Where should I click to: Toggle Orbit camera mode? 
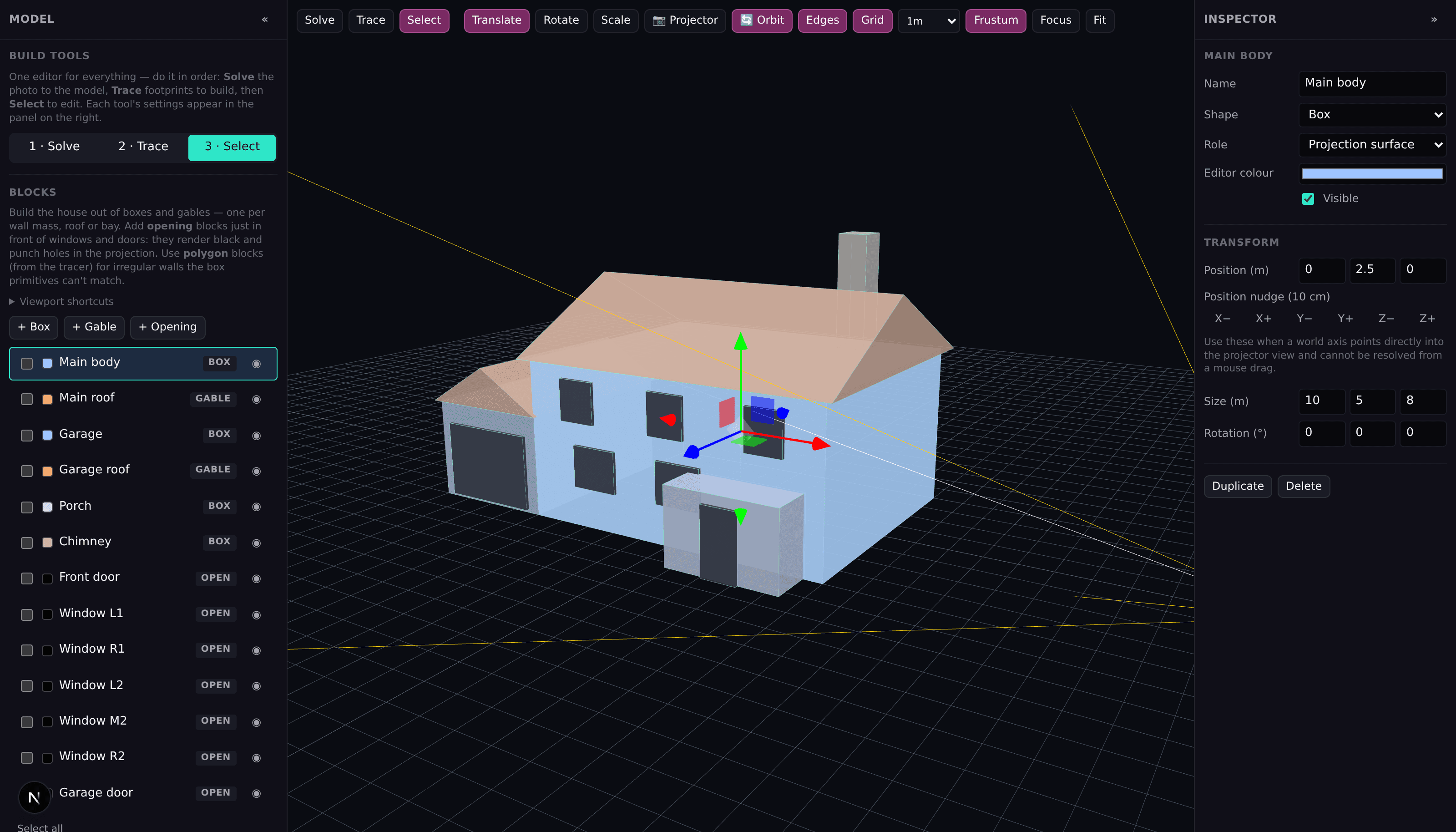761,20
